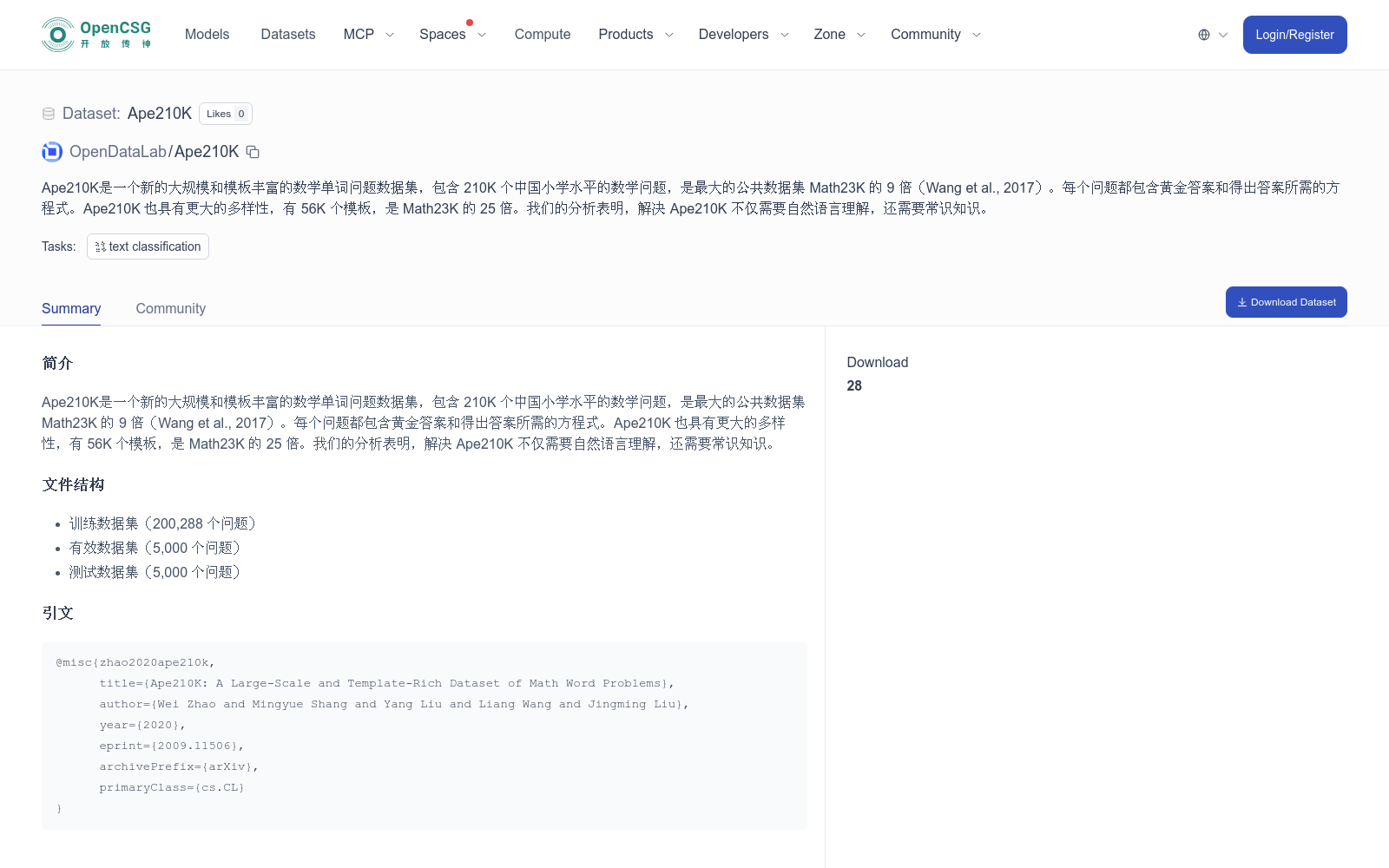Click the 简介 heading

pos(57,363)
